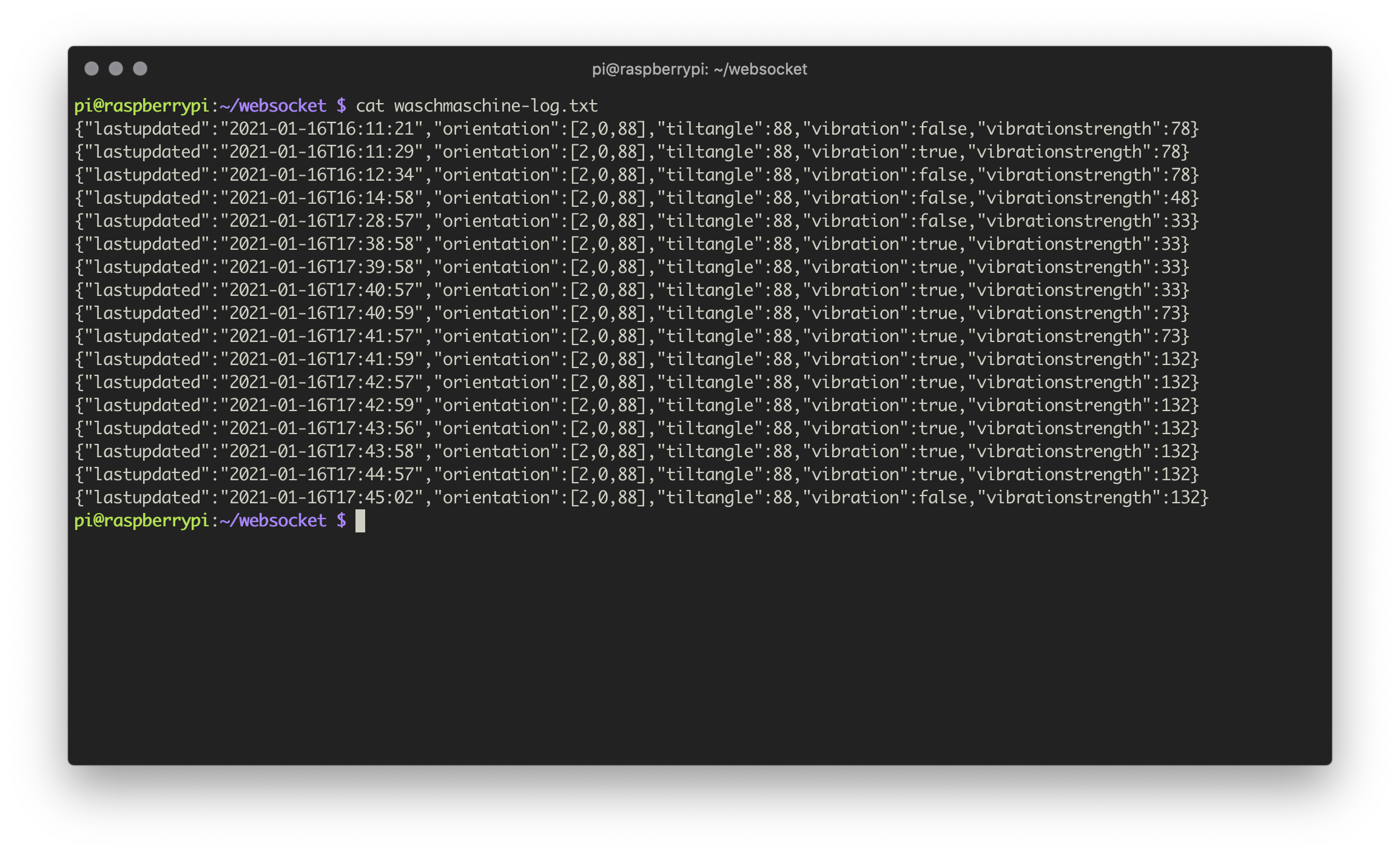Viewport: 1400px width, 855px height.
Task: Click the empty terminal area below the prompt
Action: point(698,637)
